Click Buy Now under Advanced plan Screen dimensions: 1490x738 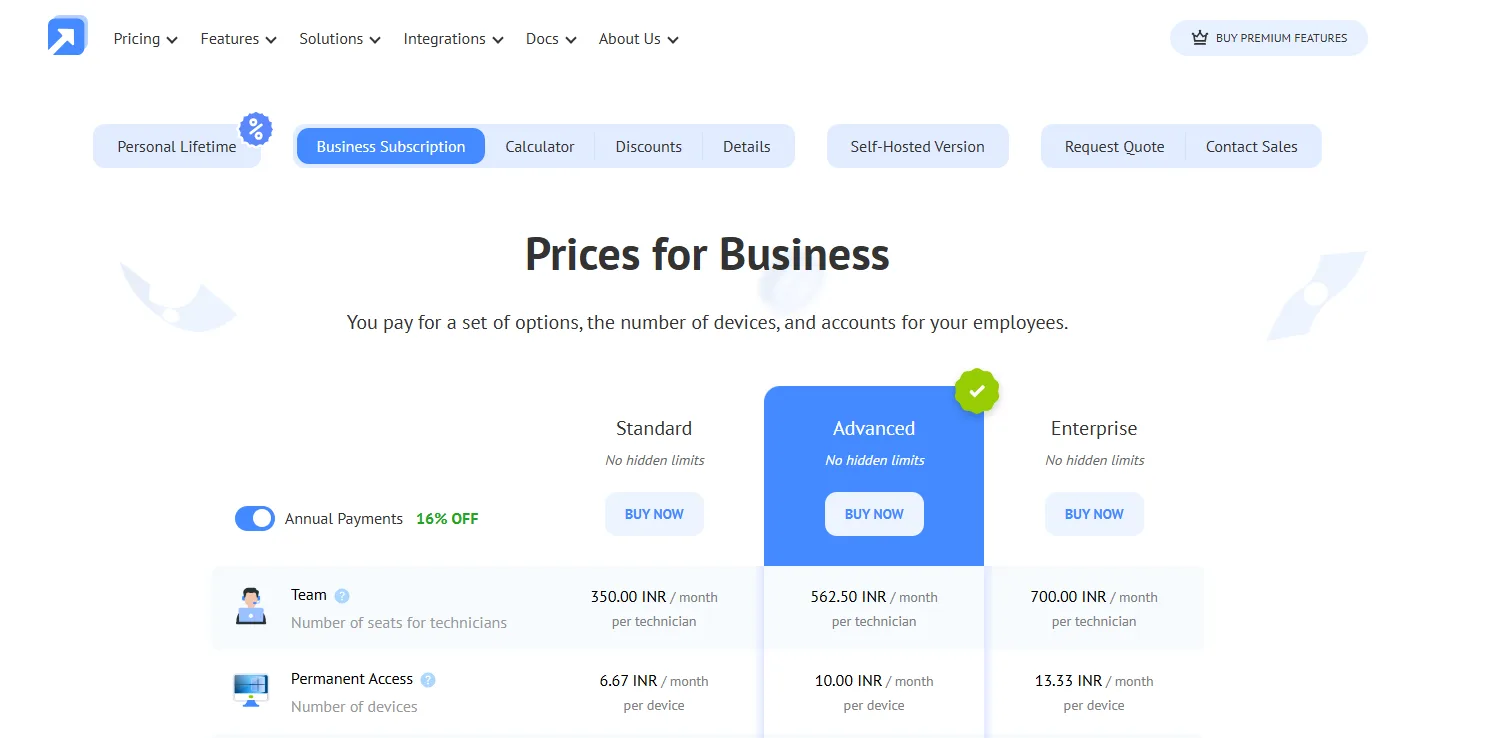[x=874, y=514]
